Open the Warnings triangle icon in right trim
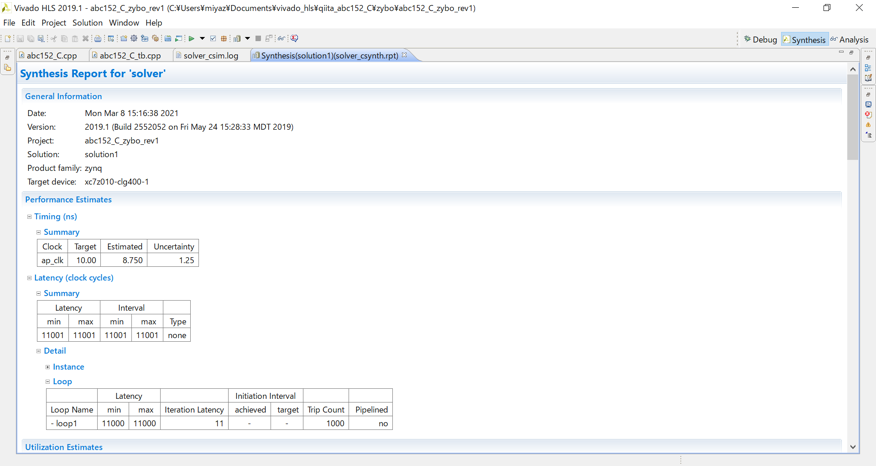Viewport: 876px width, 466px height. (x=868, y=125)
